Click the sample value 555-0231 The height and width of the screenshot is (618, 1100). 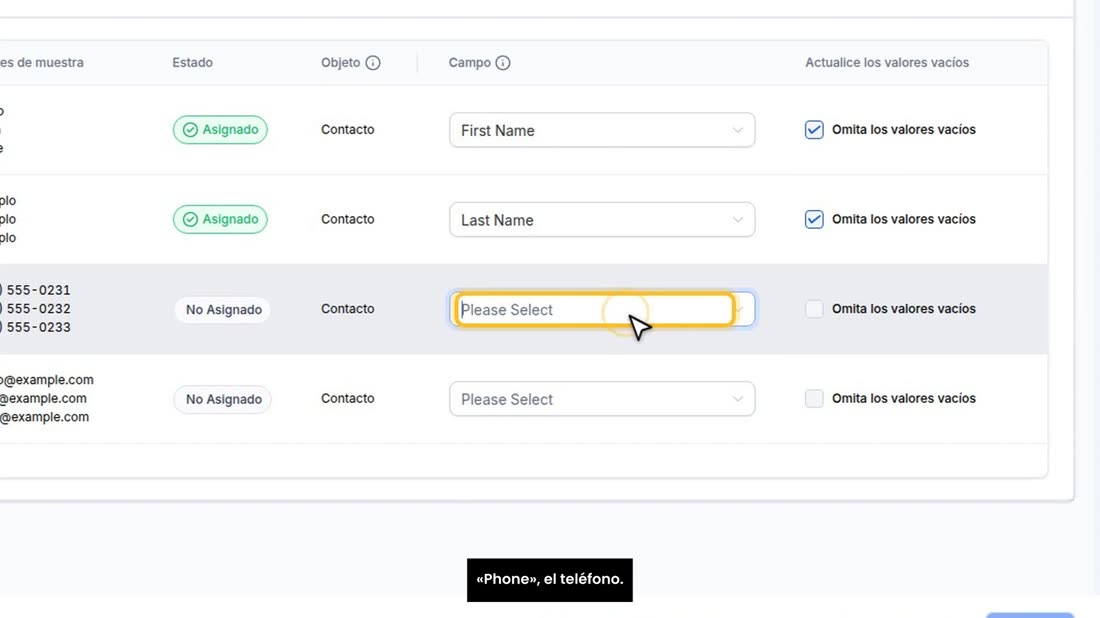(39, 290)
